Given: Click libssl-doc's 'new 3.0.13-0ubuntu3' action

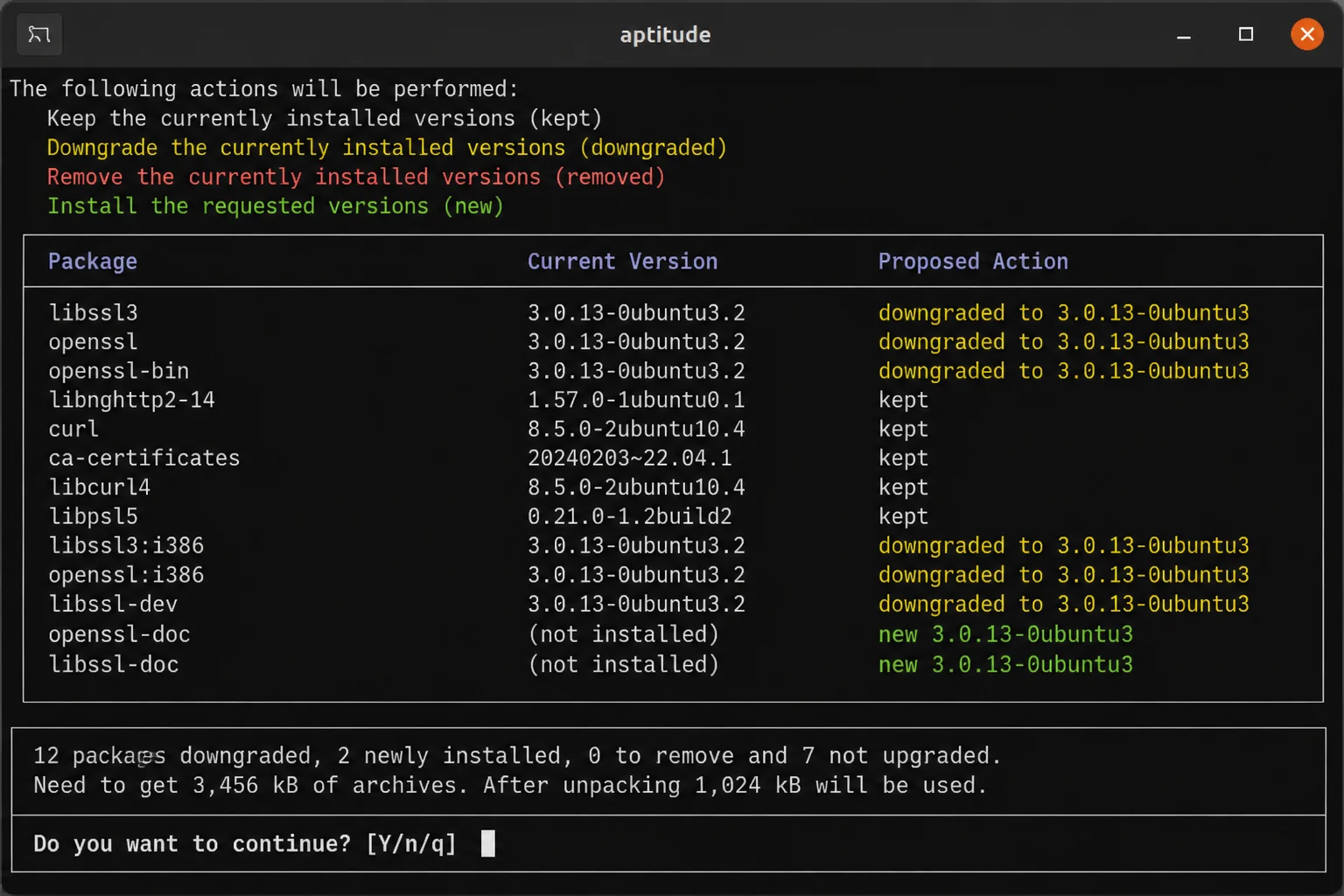Looking at the screenshot, I should (1005, 664).
